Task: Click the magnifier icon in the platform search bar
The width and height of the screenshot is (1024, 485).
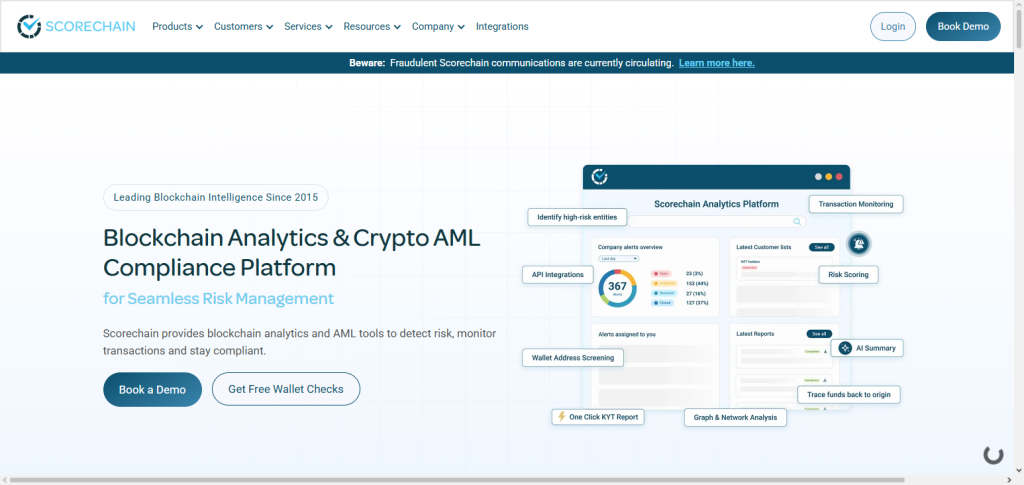Action: [x=797, y=221]
